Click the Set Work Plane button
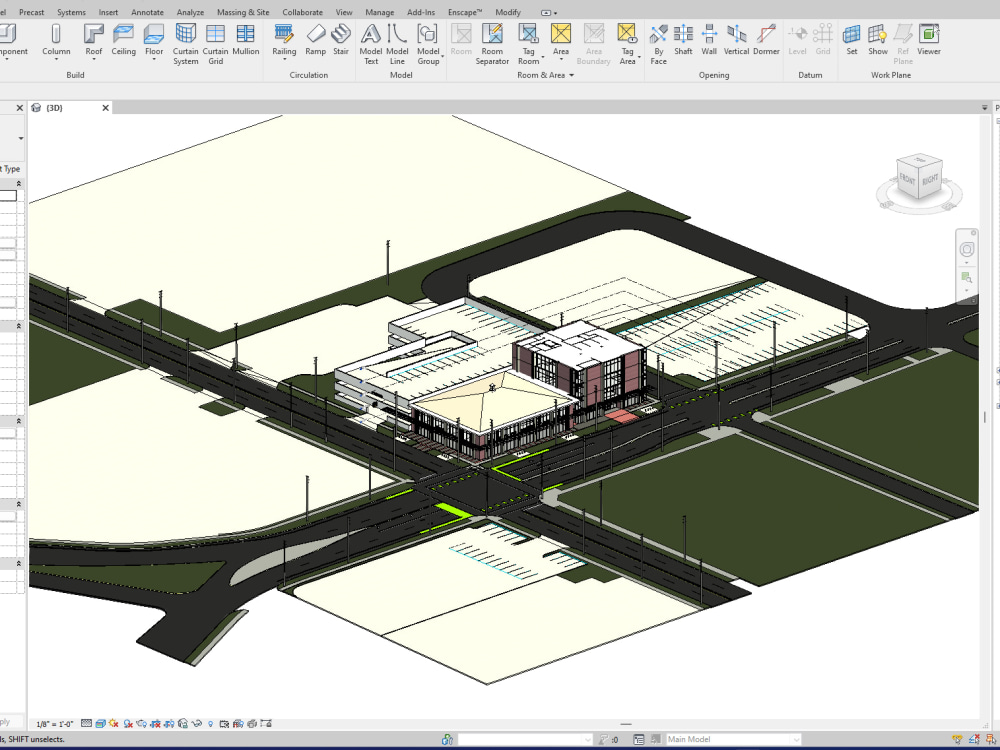The width and height of the screenshot is (1000, 750). [x=851, y=45]
